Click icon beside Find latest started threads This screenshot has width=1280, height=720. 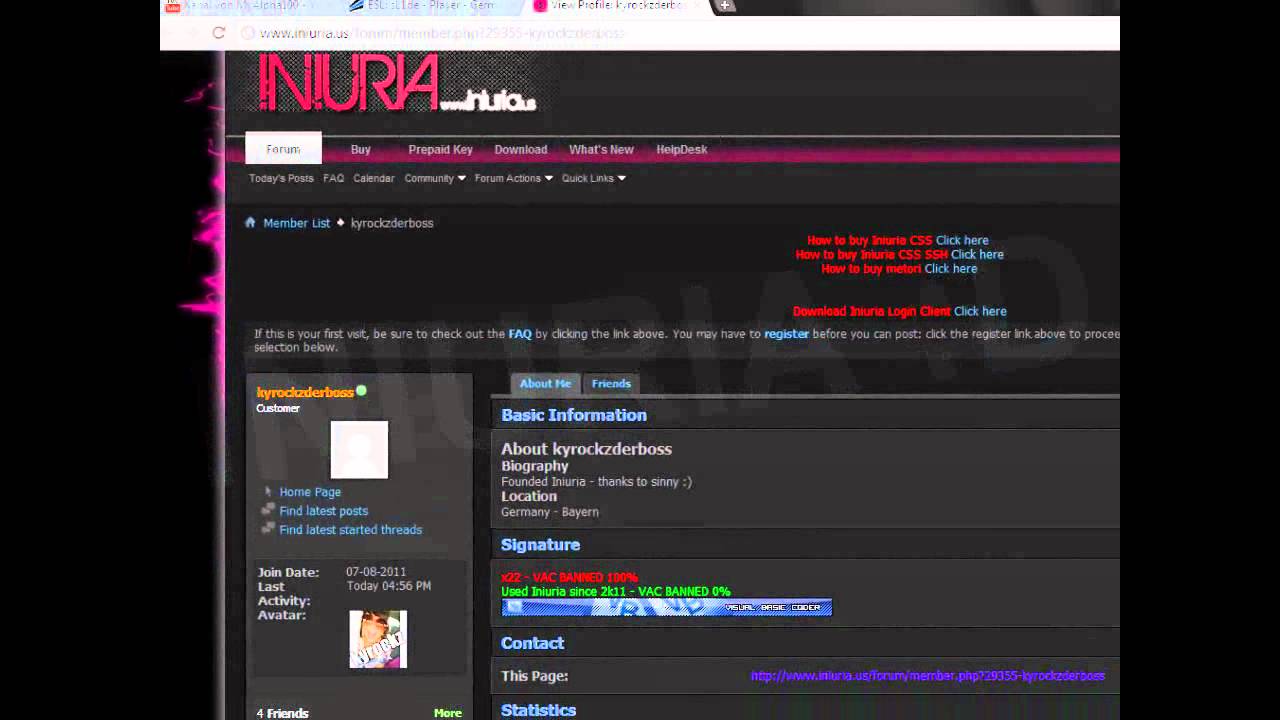(x=268, y=529)
